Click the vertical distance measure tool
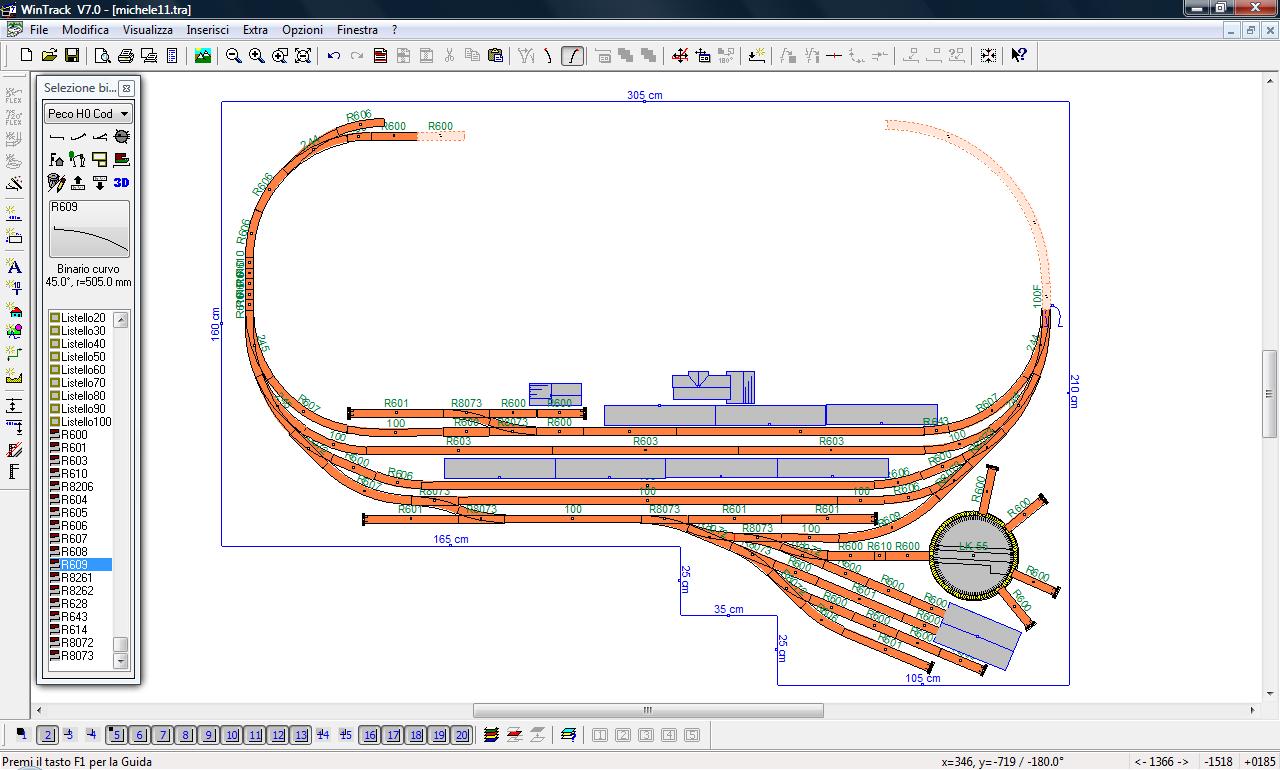Viewport: 1280px width, 770px height. coord(14,406)
